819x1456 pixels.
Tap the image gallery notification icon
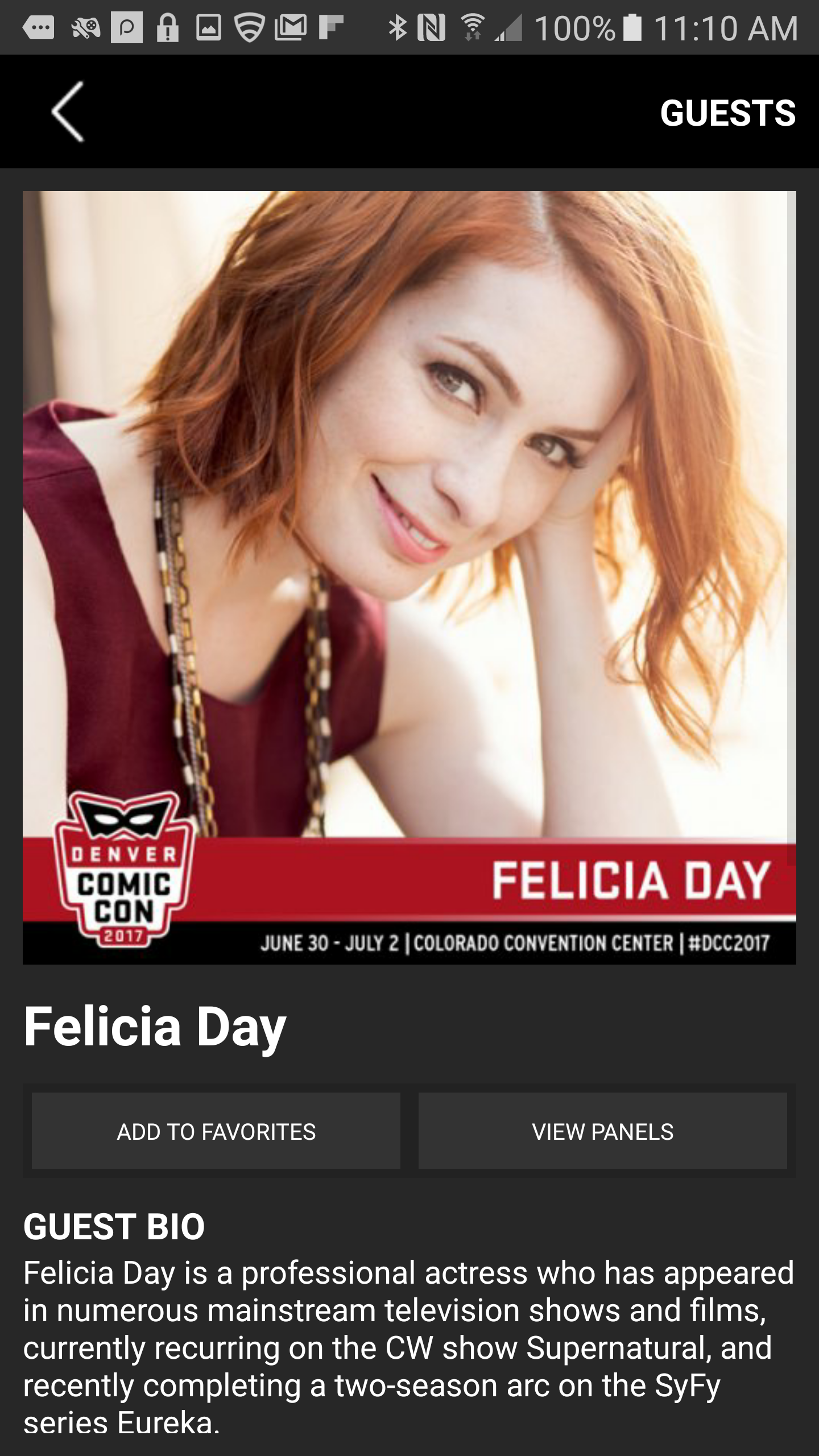[x=208, y=28]
